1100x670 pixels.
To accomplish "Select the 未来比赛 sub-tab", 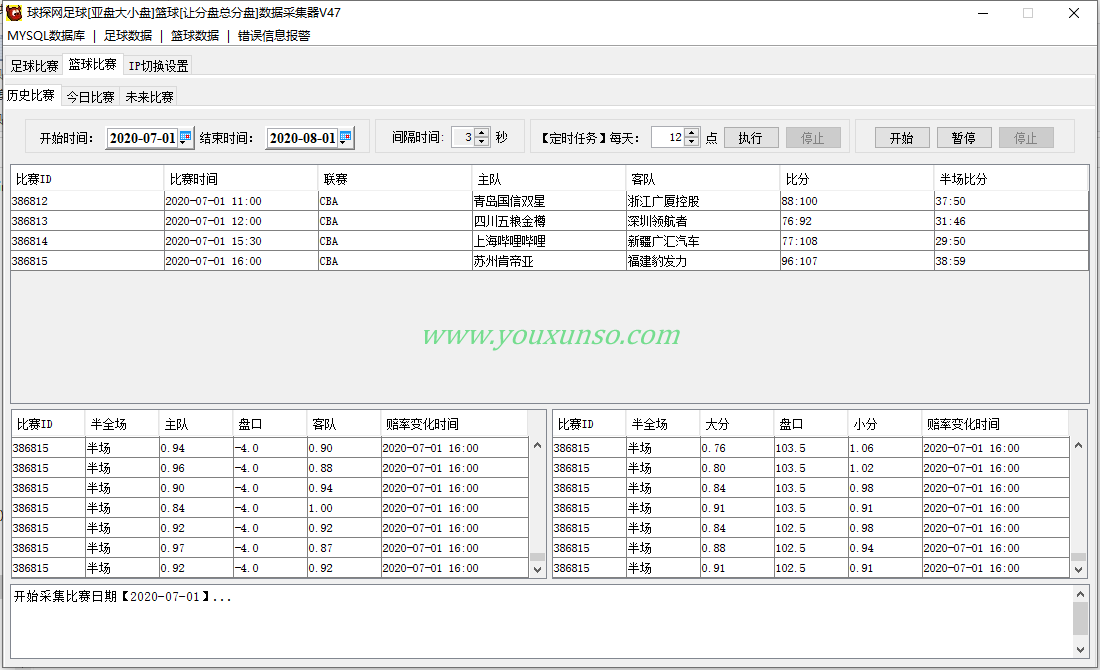I will [149, 97].
